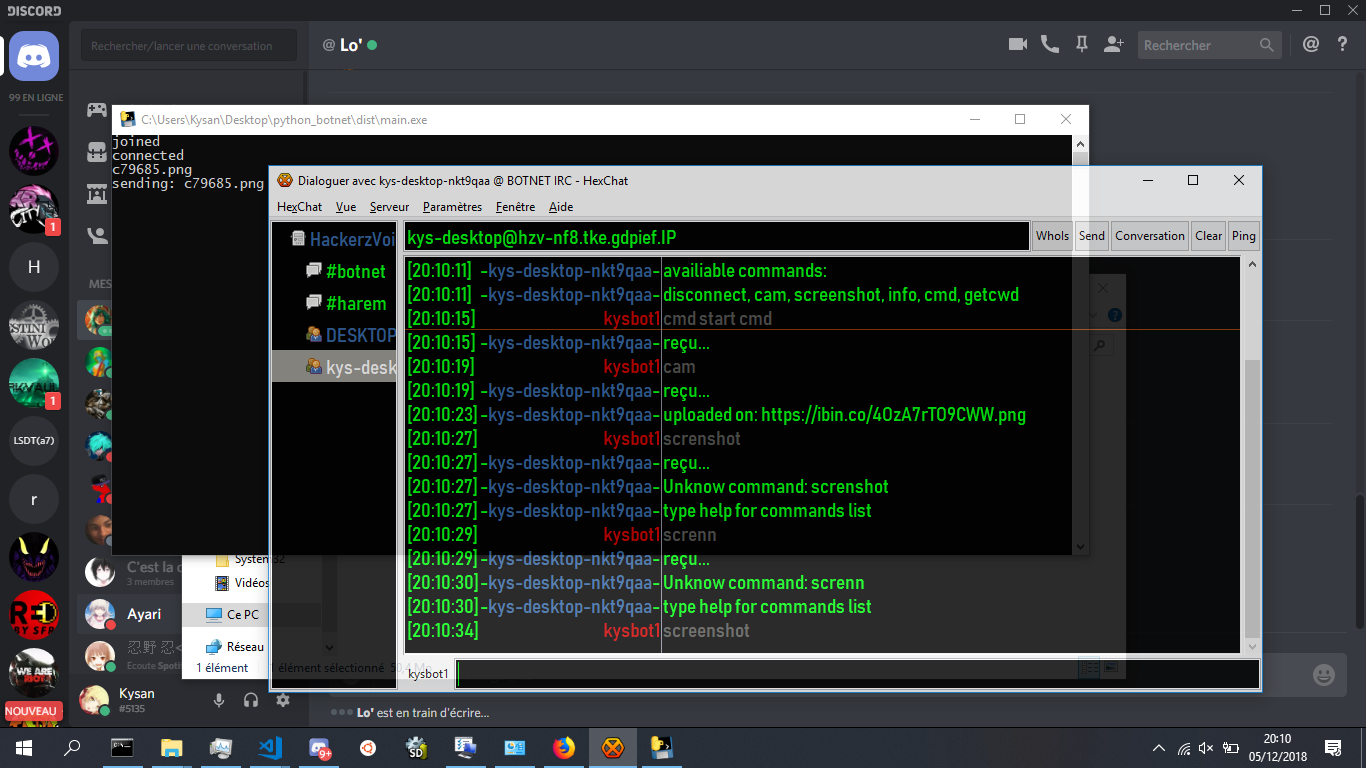Viewport: 1366px width, 768px height.
Task: Show hidden system tray icons
Action: tap(1159, 747)
